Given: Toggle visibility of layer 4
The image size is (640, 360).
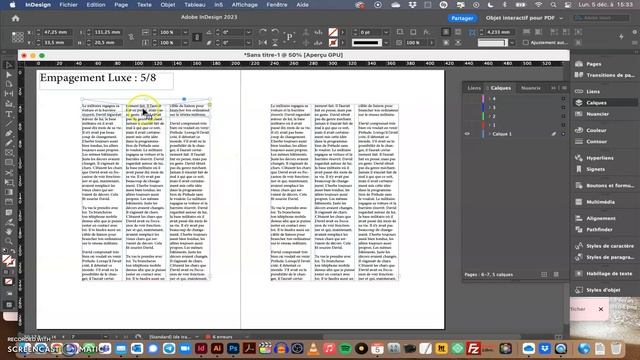Looking at the screenshot, I should point(467,98).
